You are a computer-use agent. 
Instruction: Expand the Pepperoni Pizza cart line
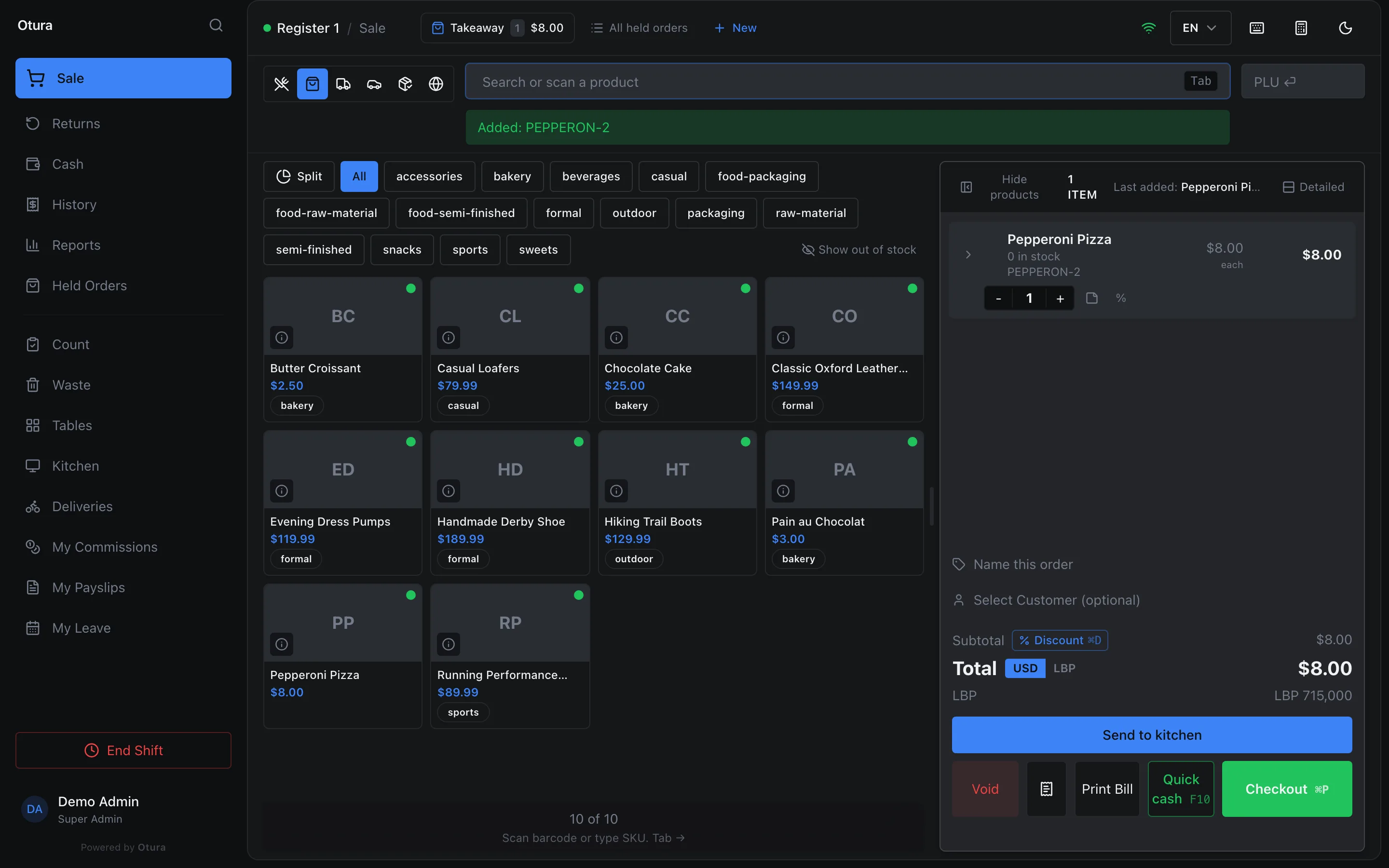(x=968, y=254)
